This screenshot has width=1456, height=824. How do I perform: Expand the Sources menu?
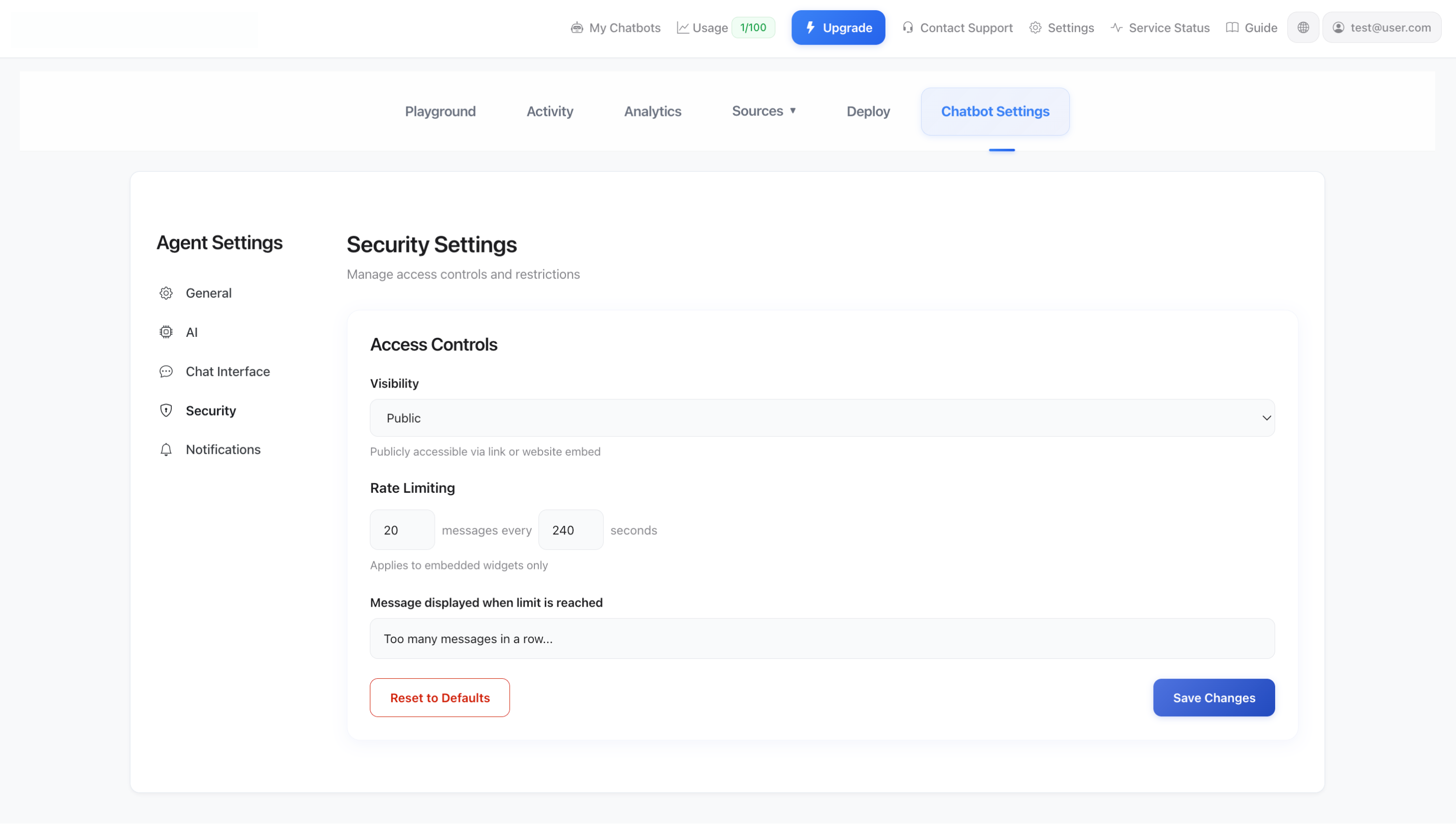coord(764,111)
